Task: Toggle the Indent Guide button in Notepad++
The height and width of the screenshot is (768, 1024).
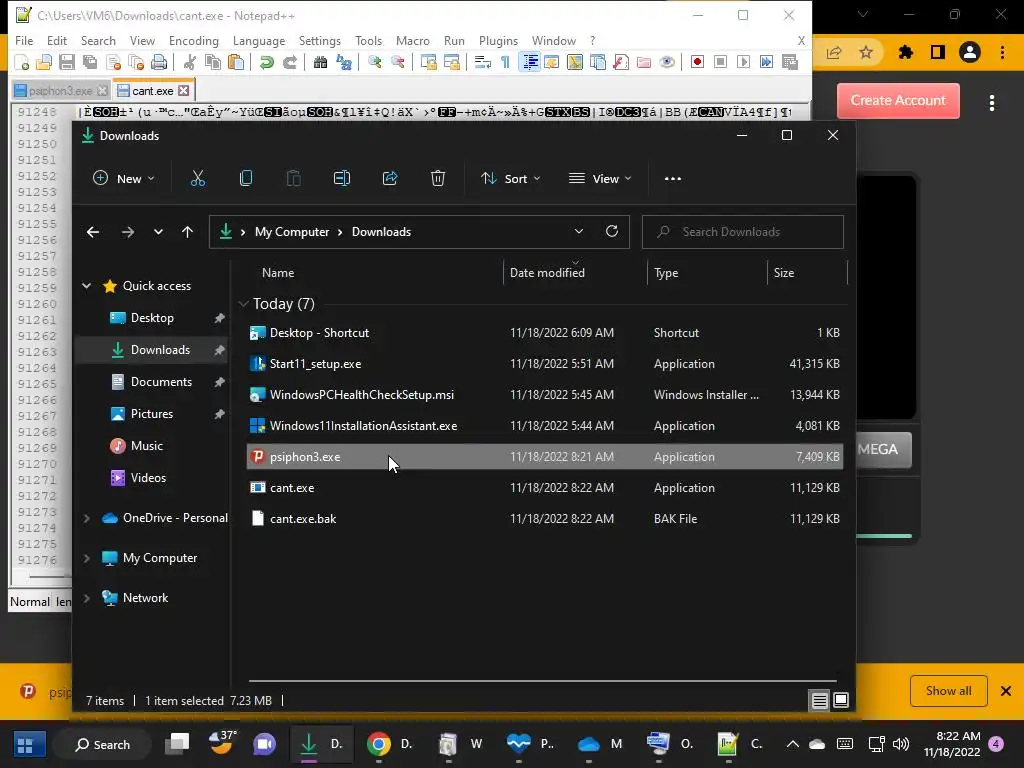Action: pos(530,62)
